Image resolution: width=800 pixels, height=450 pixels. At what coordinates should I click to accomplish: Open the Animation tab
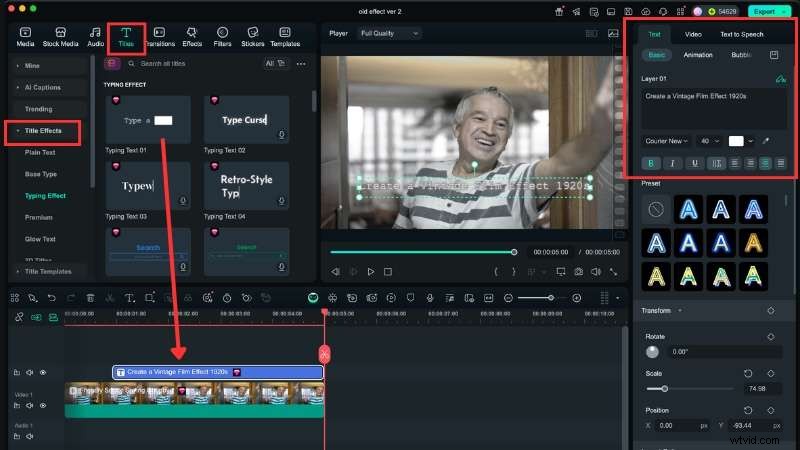click(x=698, y=55)
